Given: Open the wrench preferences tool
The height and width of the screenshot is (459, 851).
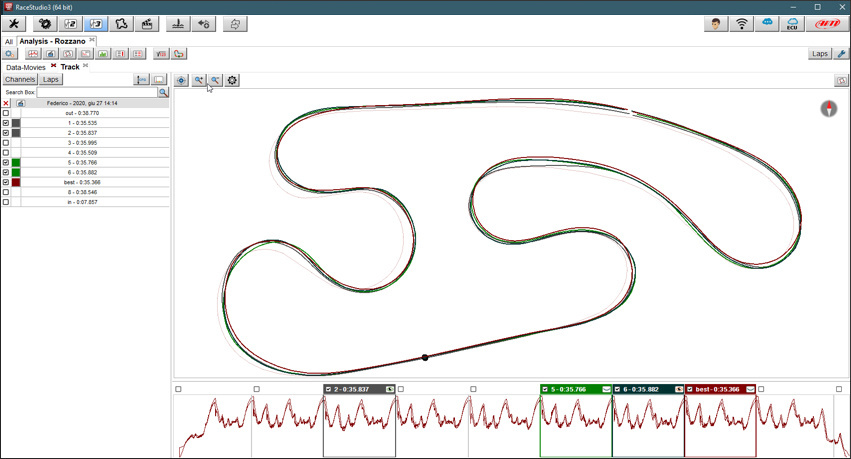Looking at the screenshot, I should pyautogui.click(x=14, y=23).
